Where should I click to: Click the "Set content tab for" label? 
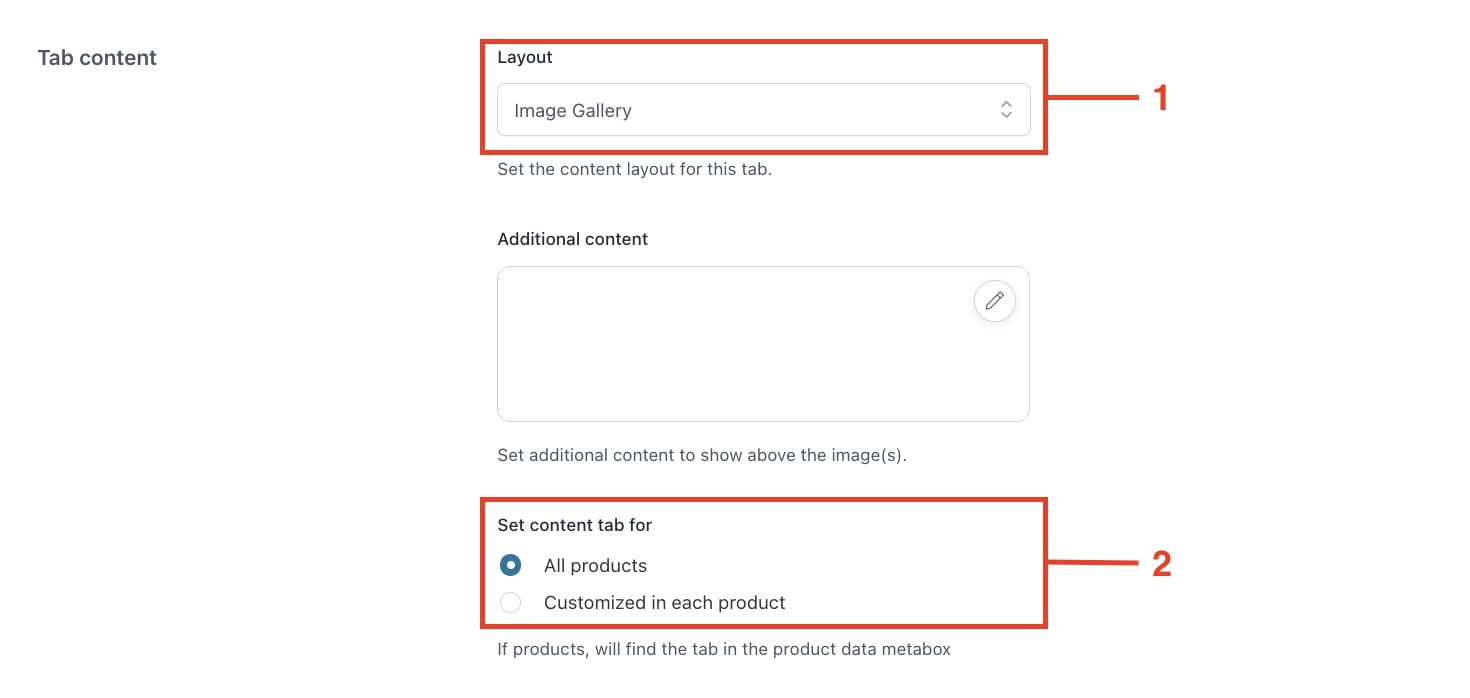pyautogui.click(x=575, y=525)
